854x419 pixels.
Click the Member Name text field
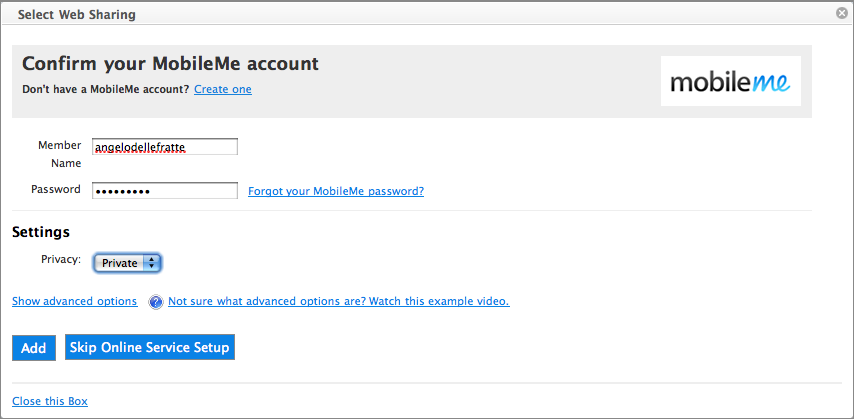[x=164, y=147]
